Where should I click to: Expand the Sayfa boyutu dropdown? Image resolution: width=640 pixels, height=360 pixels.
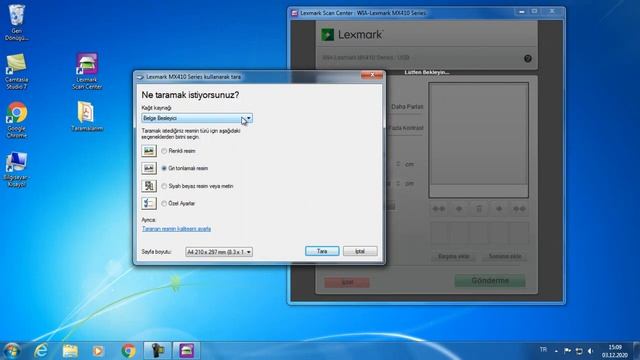[219, 252]
